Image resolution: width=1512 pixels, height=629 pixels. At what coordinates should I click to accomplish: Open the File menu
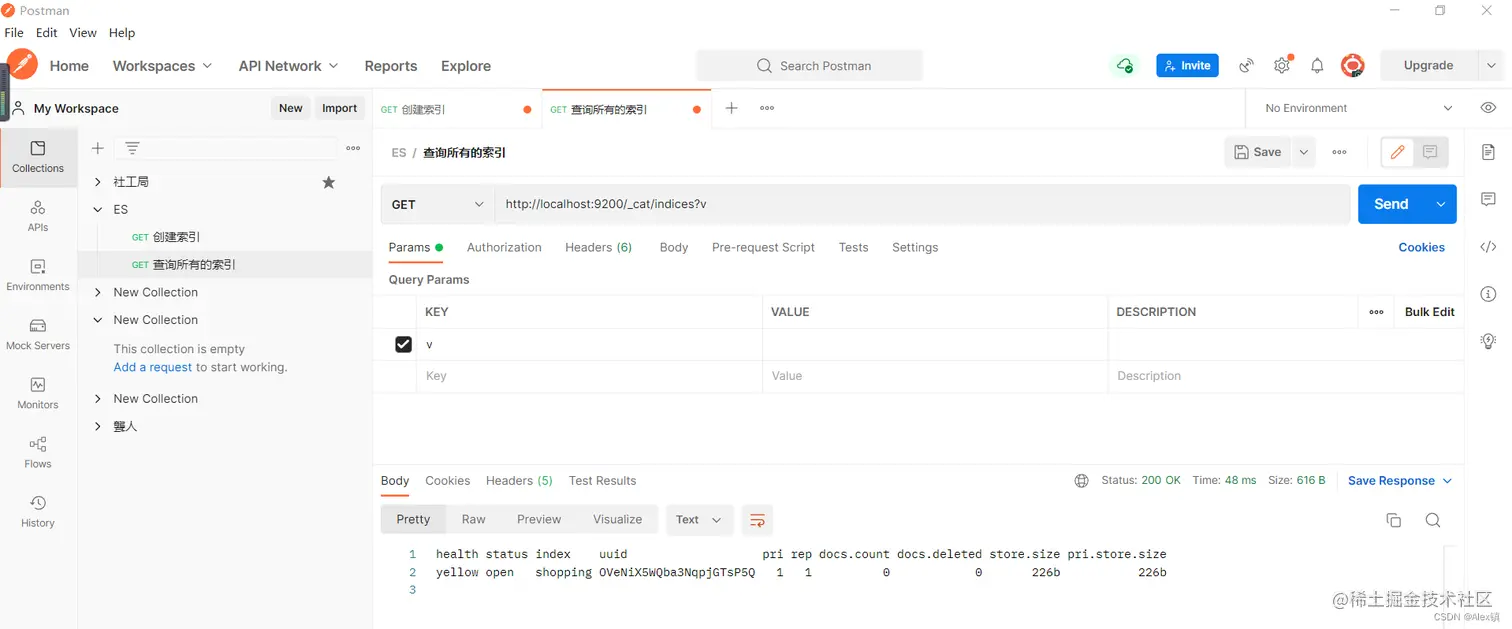coord(14,33)
